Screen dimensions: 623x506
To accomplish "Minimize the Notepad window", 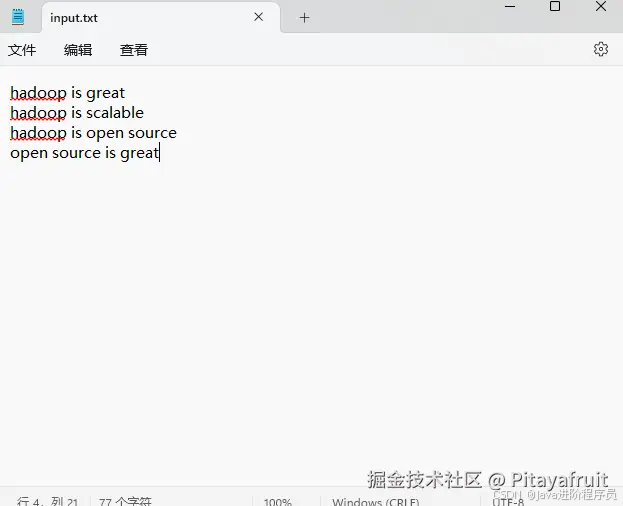I will coord(510,6).
